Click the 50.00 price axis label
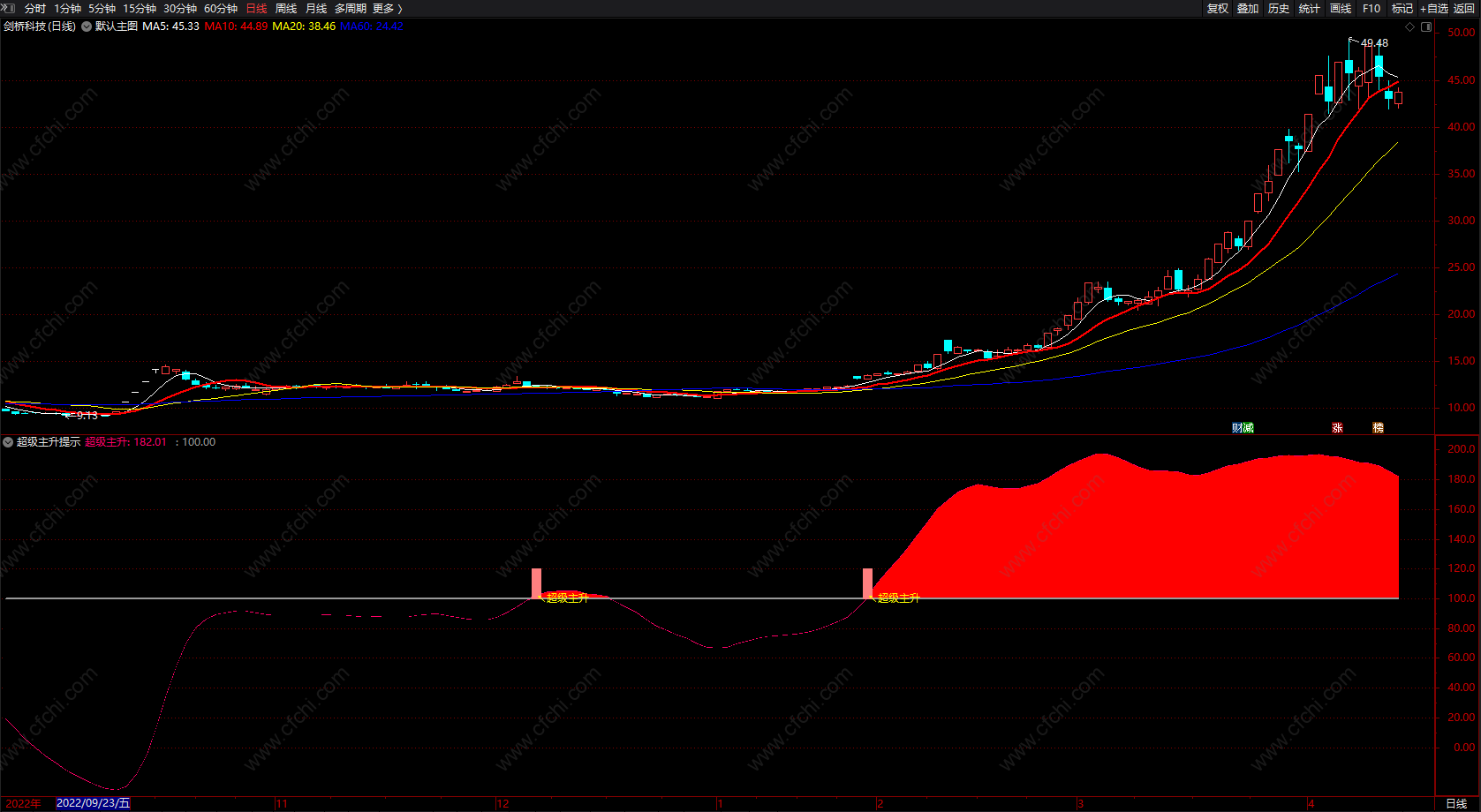This screenshot has width=1481, height=812. pos(1461,33)
